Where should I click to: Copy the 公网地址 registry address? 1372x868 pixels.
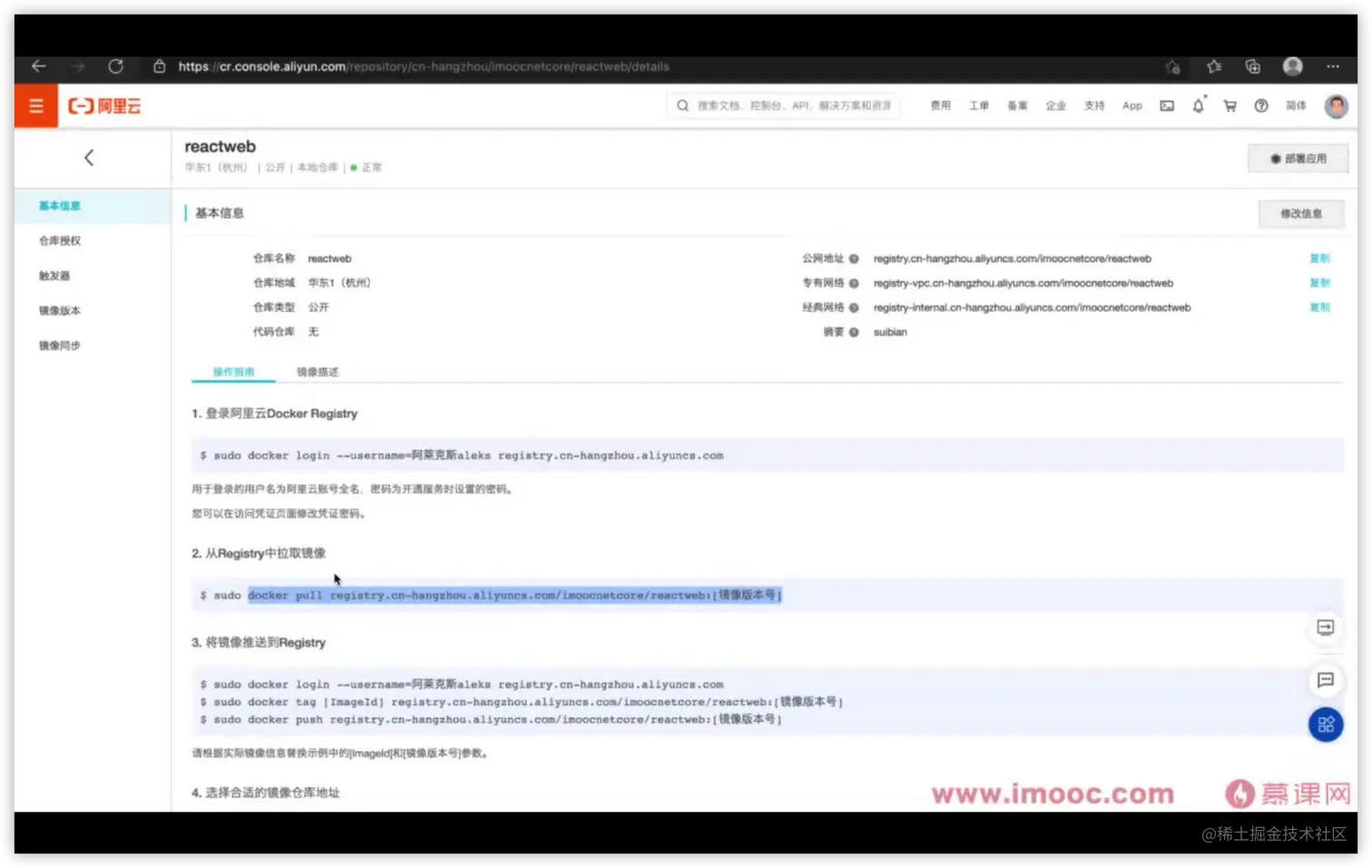[1319, 258]
